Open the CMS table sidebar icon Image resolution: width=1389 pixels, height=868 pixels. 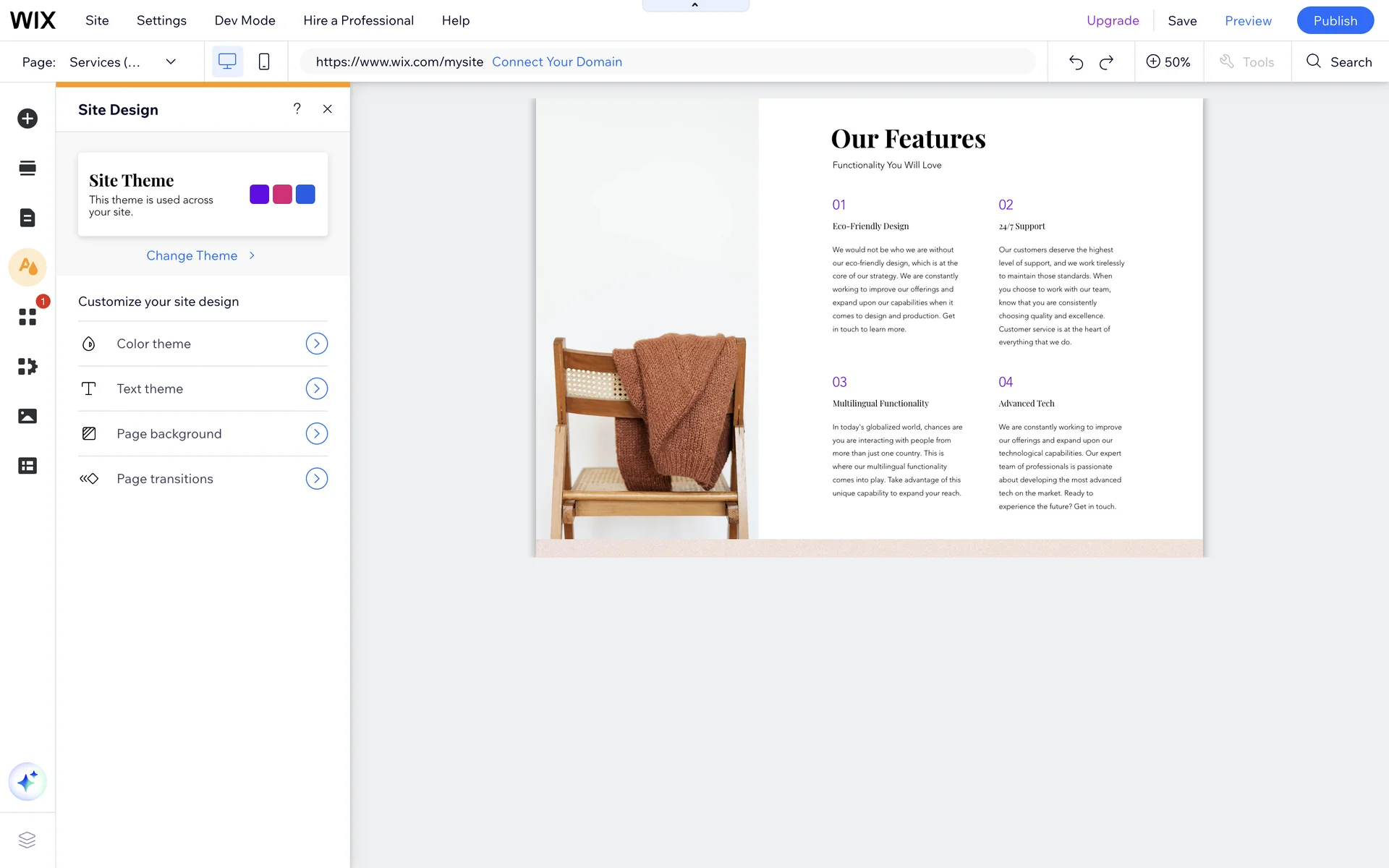[x=27, y=466]
